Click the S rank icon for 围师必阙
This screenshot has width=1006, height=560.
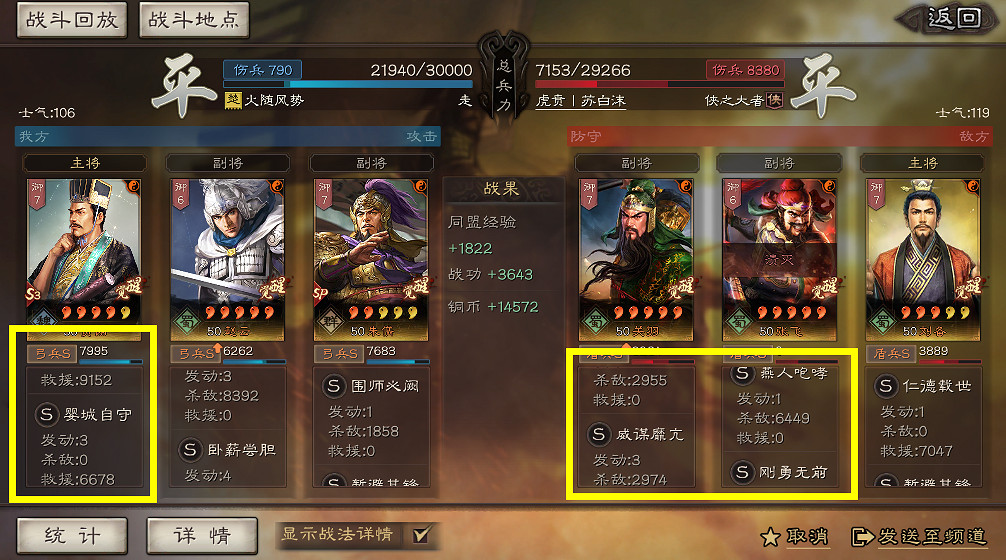(334, 386)
